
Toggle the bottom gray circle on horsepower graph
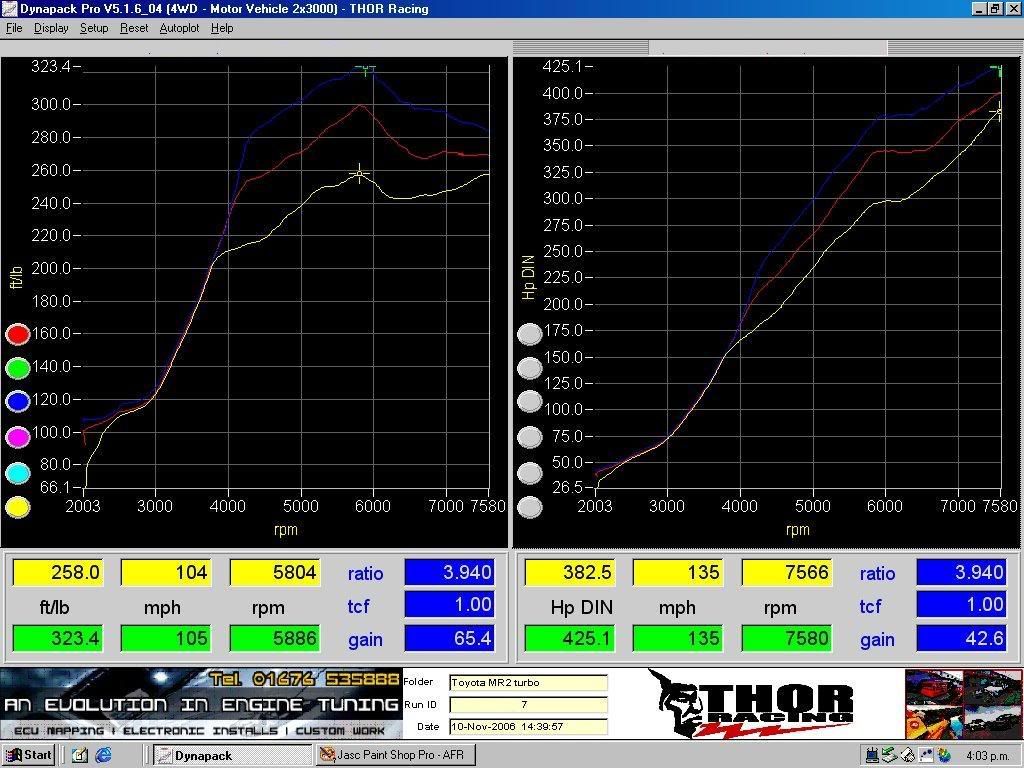click(530, 507)
